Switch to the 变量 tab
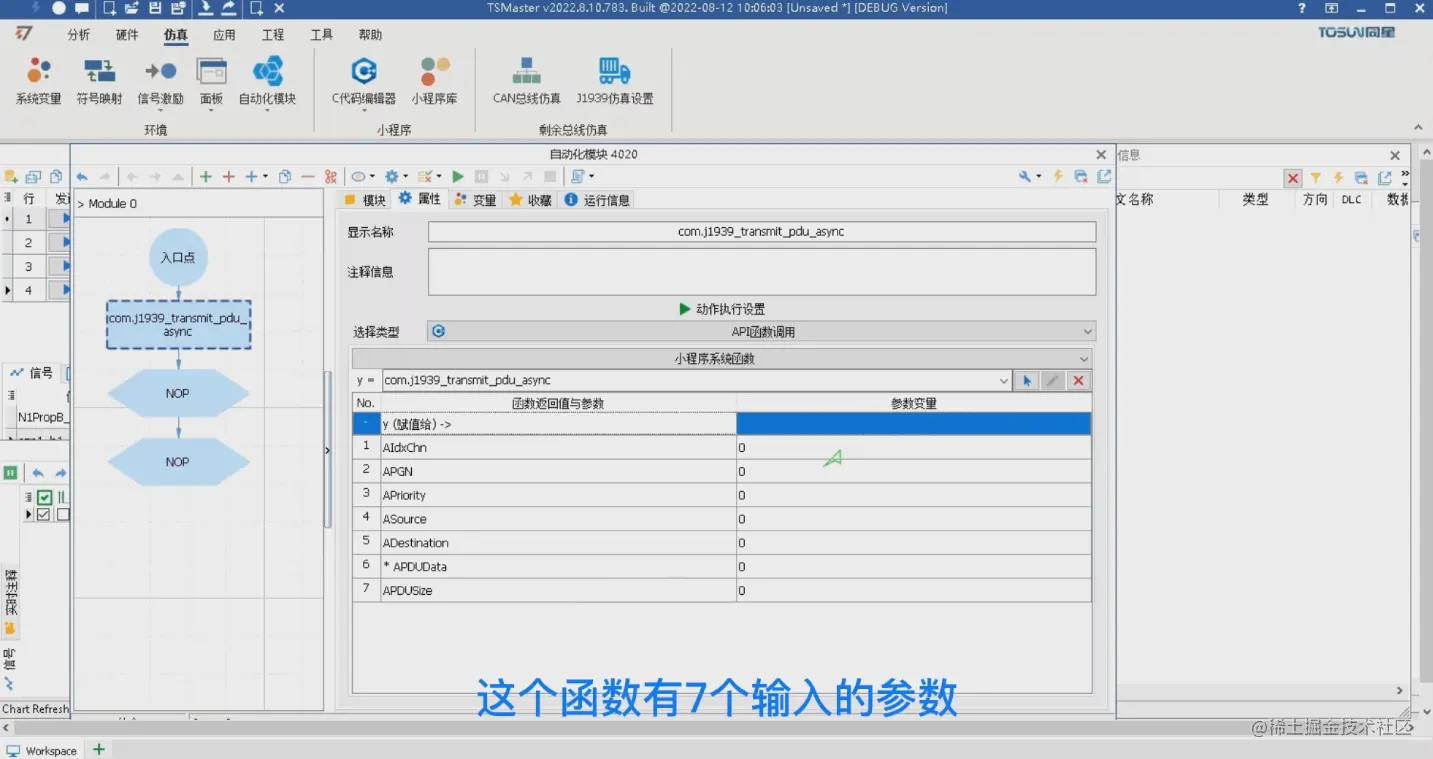Viewport: 1433px width, 759px height. (475, 200)
